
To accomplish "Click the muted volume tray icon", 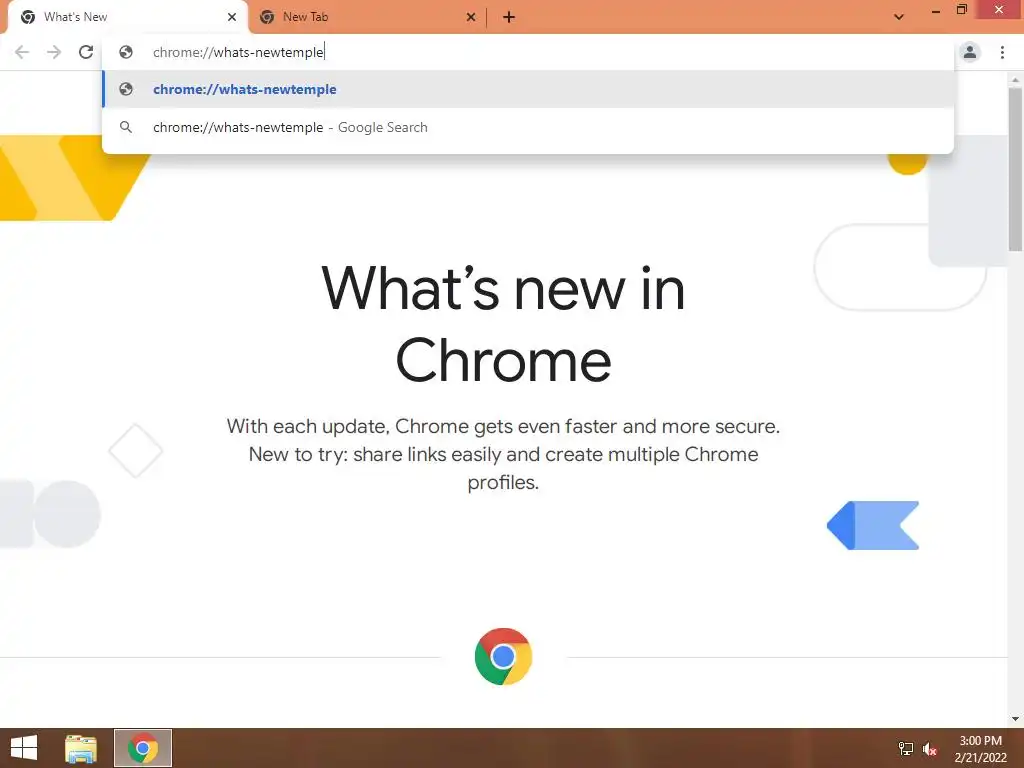I will click(x=930, y=749).
